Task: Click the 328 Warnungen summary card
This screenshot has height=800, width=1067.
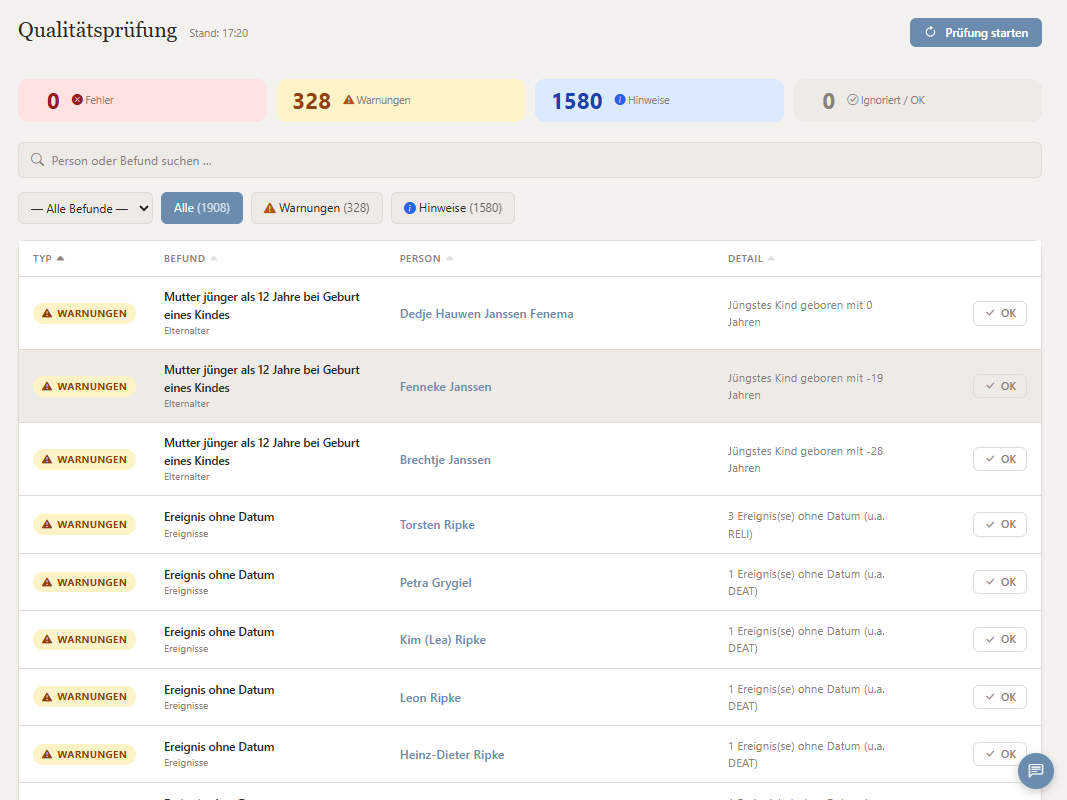Action: click(401, 101)
